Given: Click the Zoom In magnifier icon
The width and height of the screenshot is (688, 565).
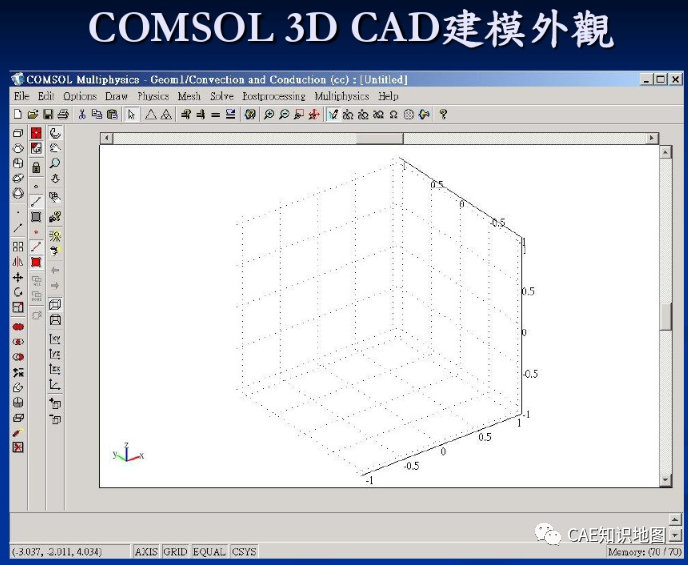Looking at the screenshot, I should click(269, 114).
